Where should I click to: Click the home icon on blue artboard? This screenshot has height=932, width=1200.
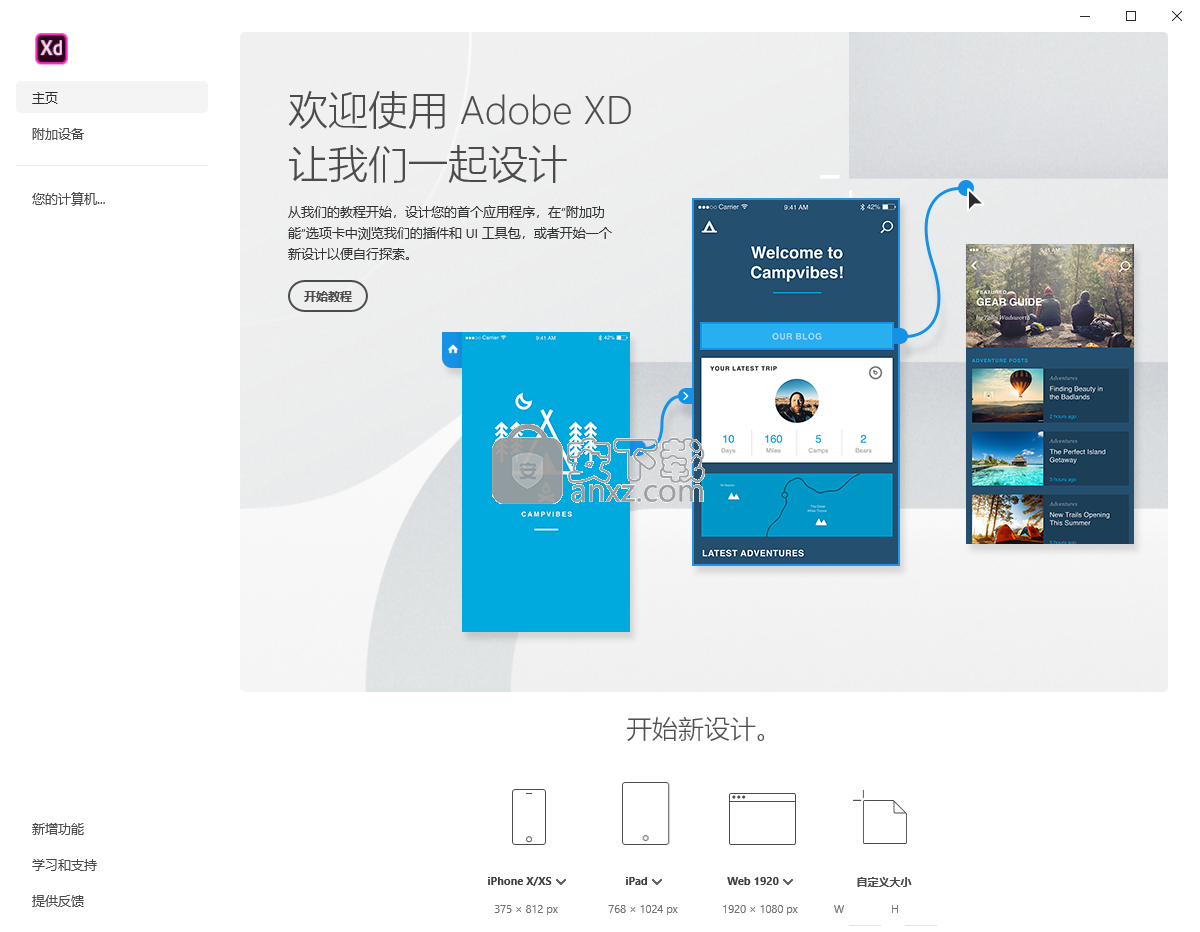point(453,349)
